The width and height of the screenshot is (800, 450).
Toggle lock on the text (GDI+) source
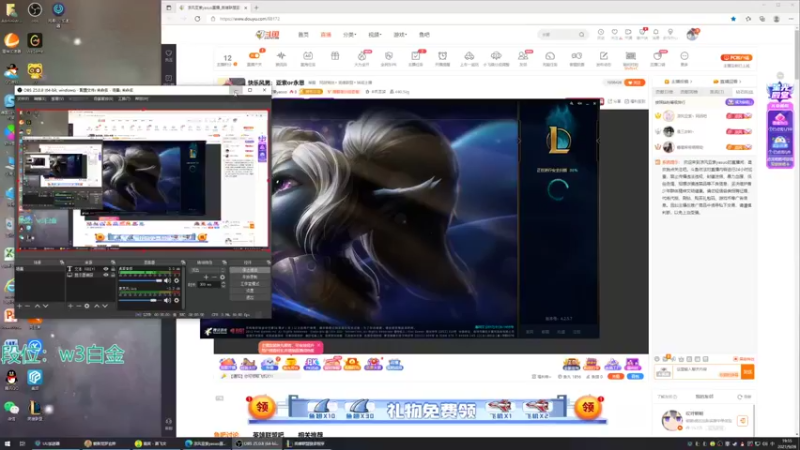pyautogui.click(x=113, y=269)
